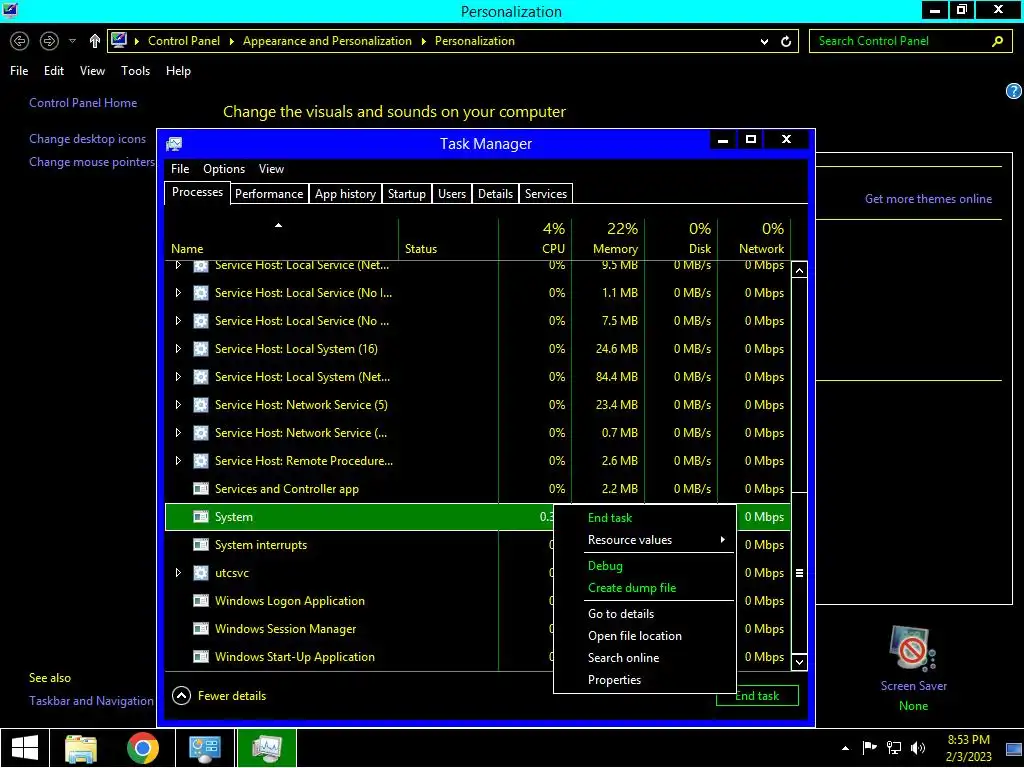Switch to the App history tab

pos(345,194)
